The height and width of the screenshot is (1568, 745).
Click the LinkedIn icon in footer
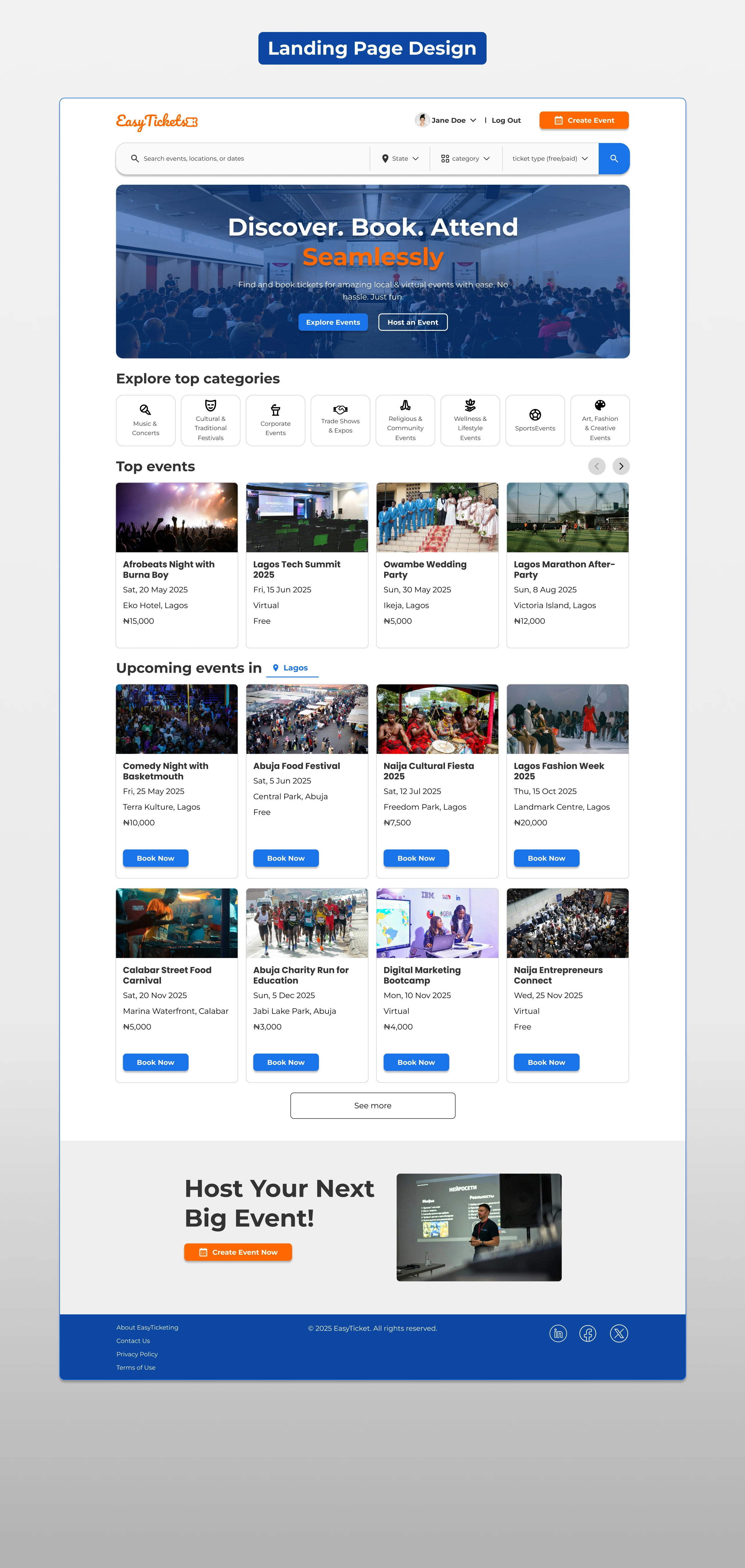tap(558, 1333)
